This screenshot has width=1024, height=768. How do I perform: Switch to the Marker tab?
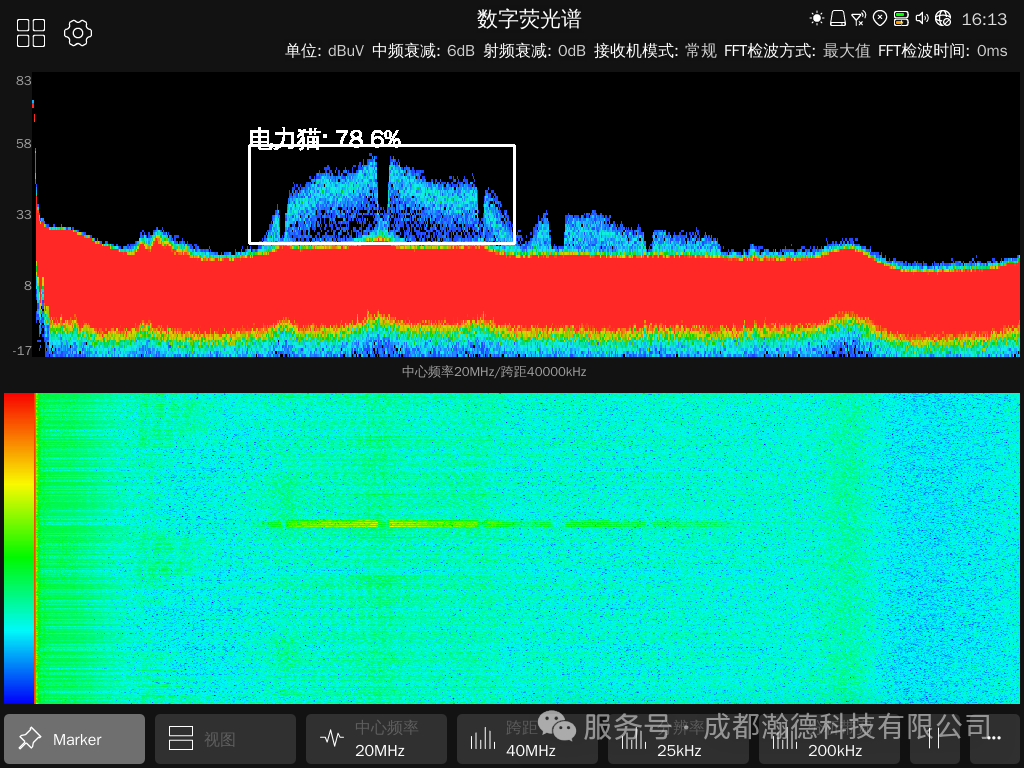pos(74,739)
